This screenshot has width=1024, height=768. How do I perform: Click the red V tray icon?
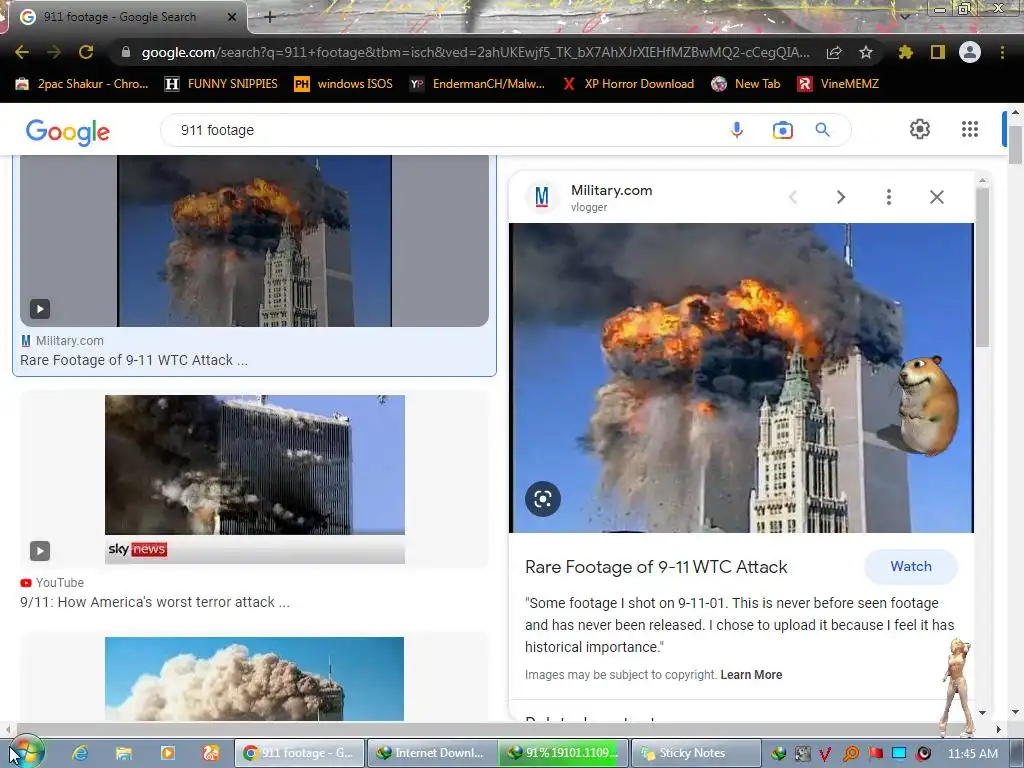(x=825, y=754)
